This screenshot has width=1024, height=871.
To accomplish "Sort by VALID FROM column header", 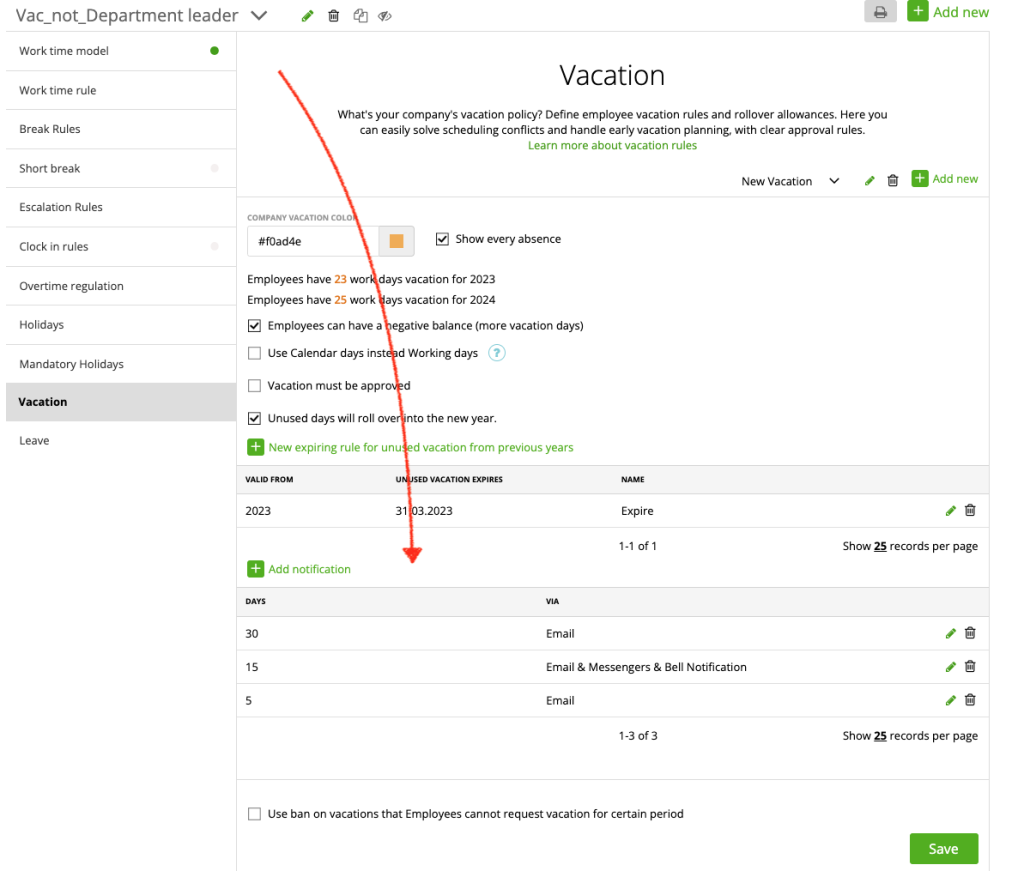I will 269,479.
